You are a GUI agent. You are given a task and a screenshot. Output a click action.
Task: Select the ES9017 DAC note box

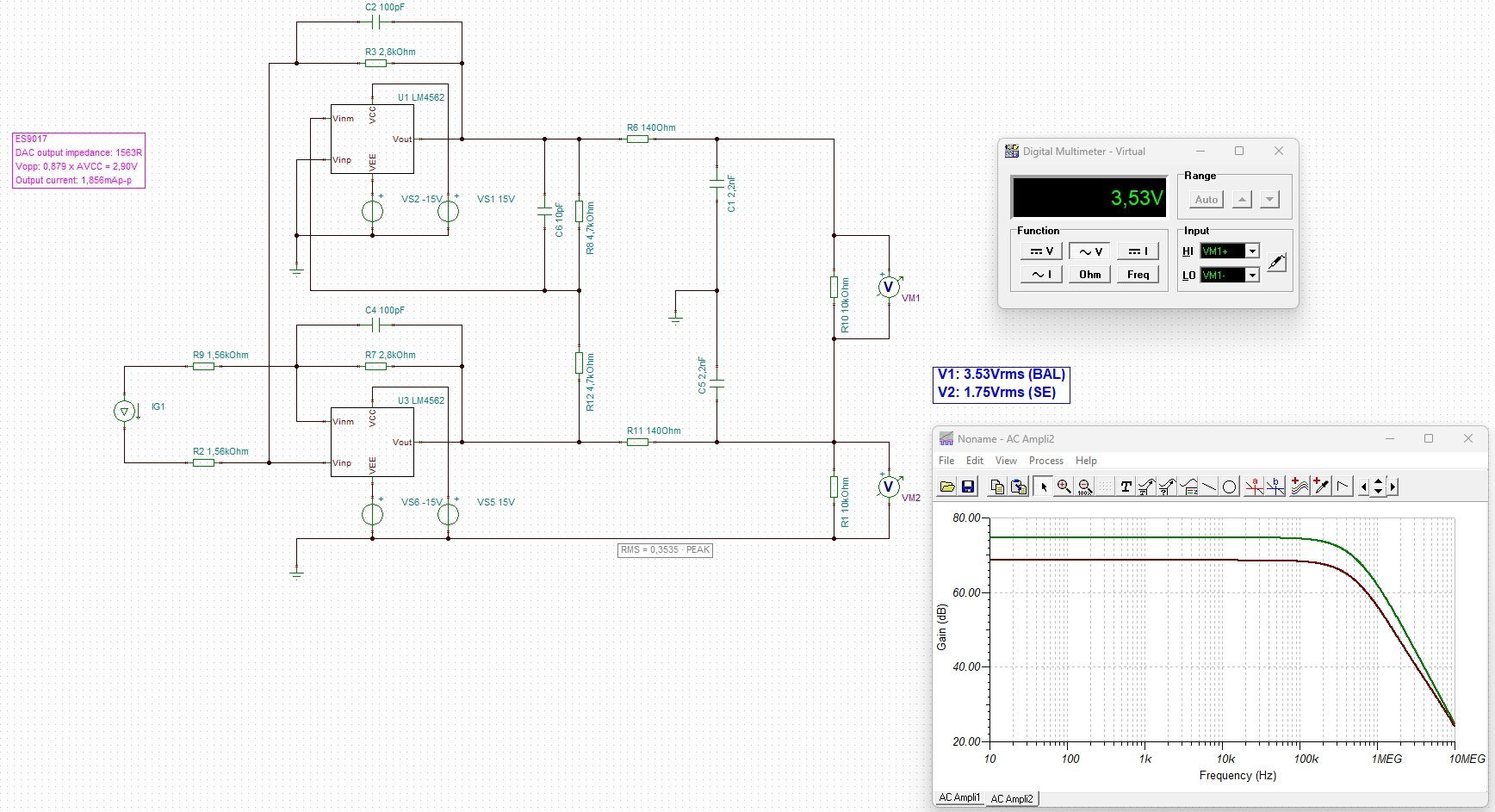78,160
